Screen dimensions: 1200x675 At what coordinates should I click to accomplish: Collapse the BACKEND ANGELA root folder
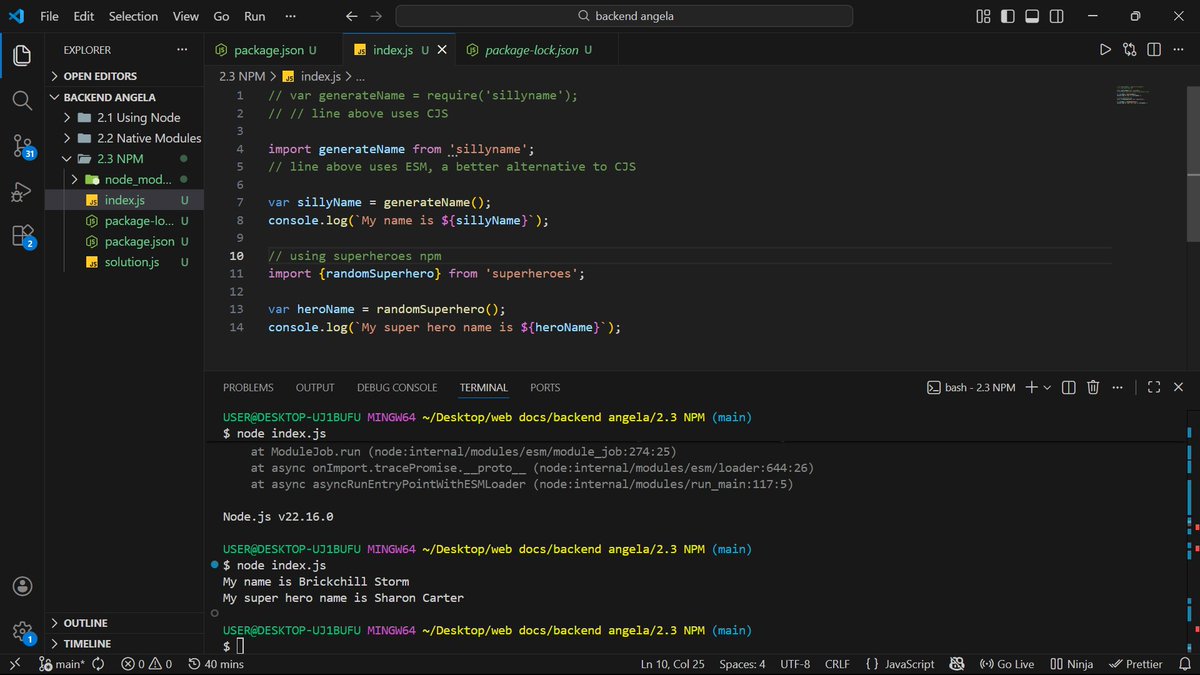123,97
